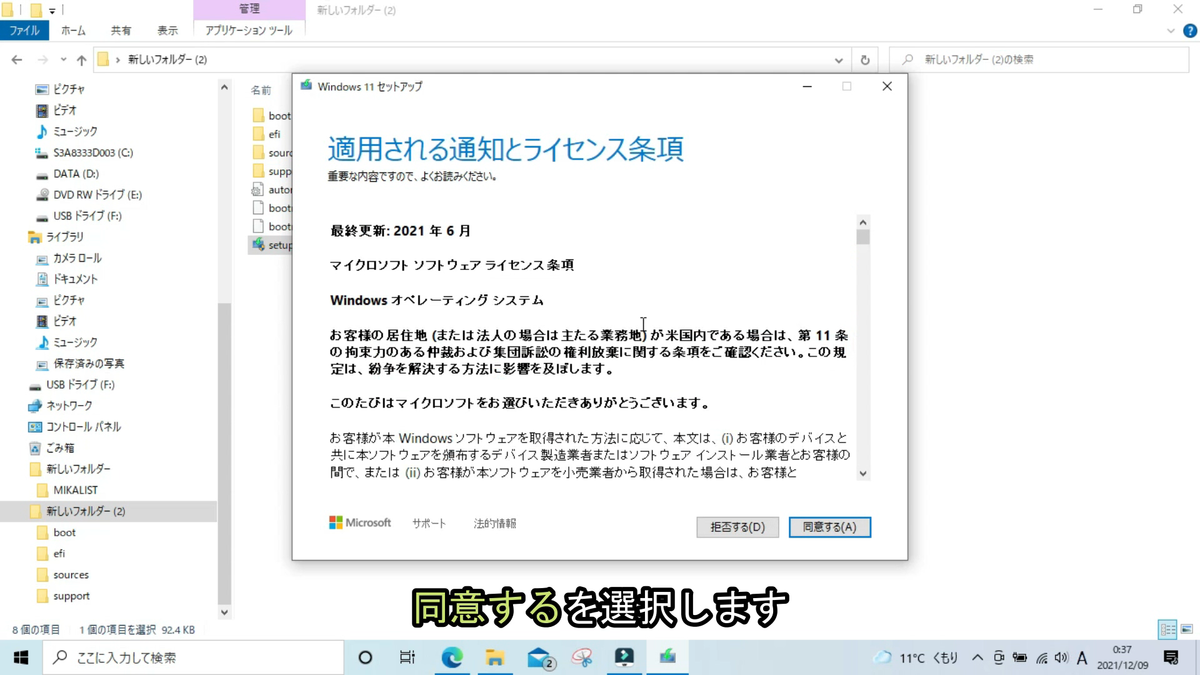Open Task View on taskbar
1200x675 pixels.
coord(407,657)
